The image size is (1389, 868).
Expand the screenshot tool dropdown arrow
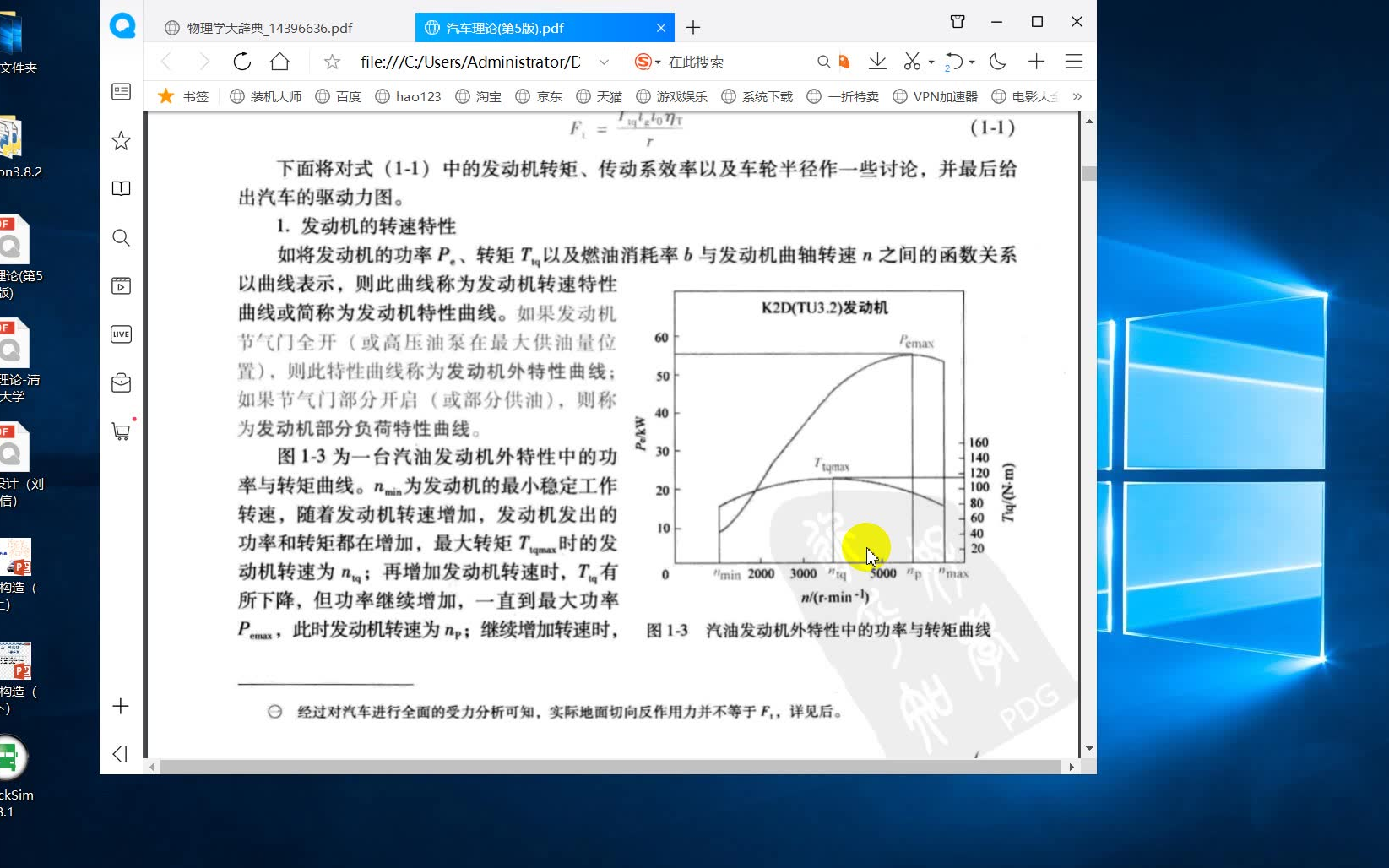[931, 62]
